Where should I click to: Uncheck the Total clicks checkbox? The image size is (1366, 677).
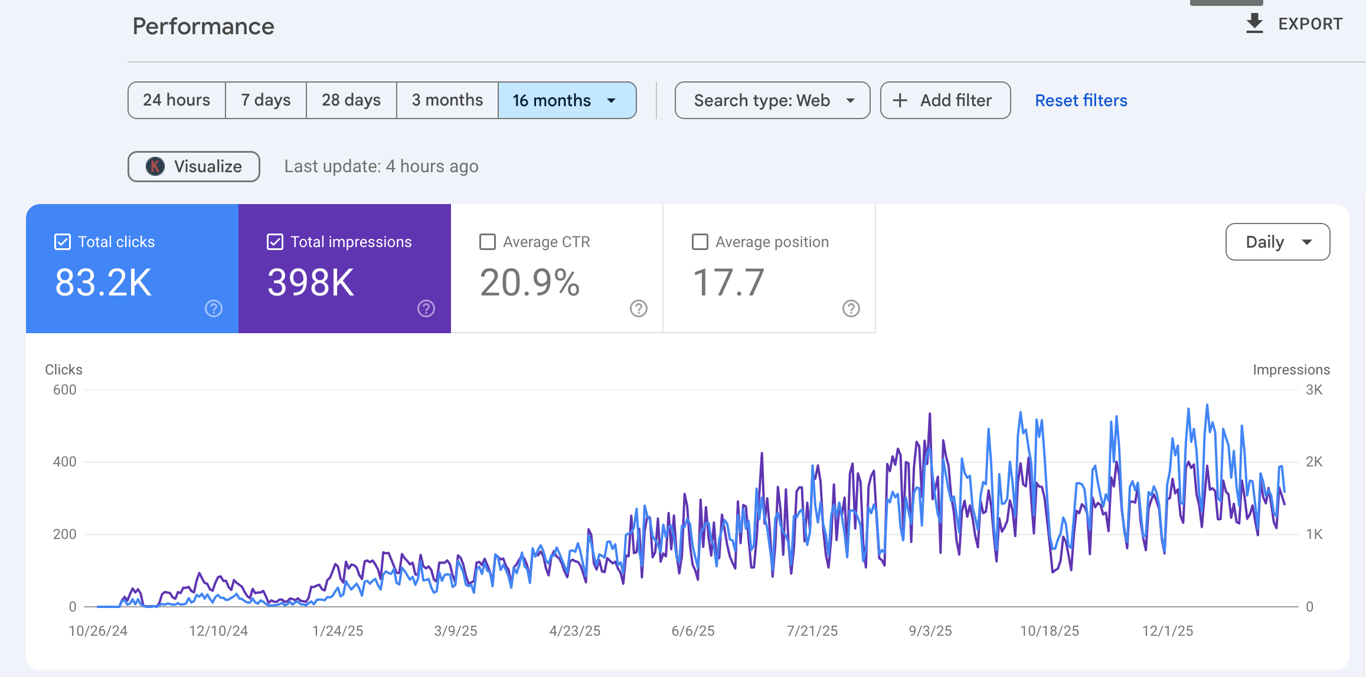click(x=63, y=242)
